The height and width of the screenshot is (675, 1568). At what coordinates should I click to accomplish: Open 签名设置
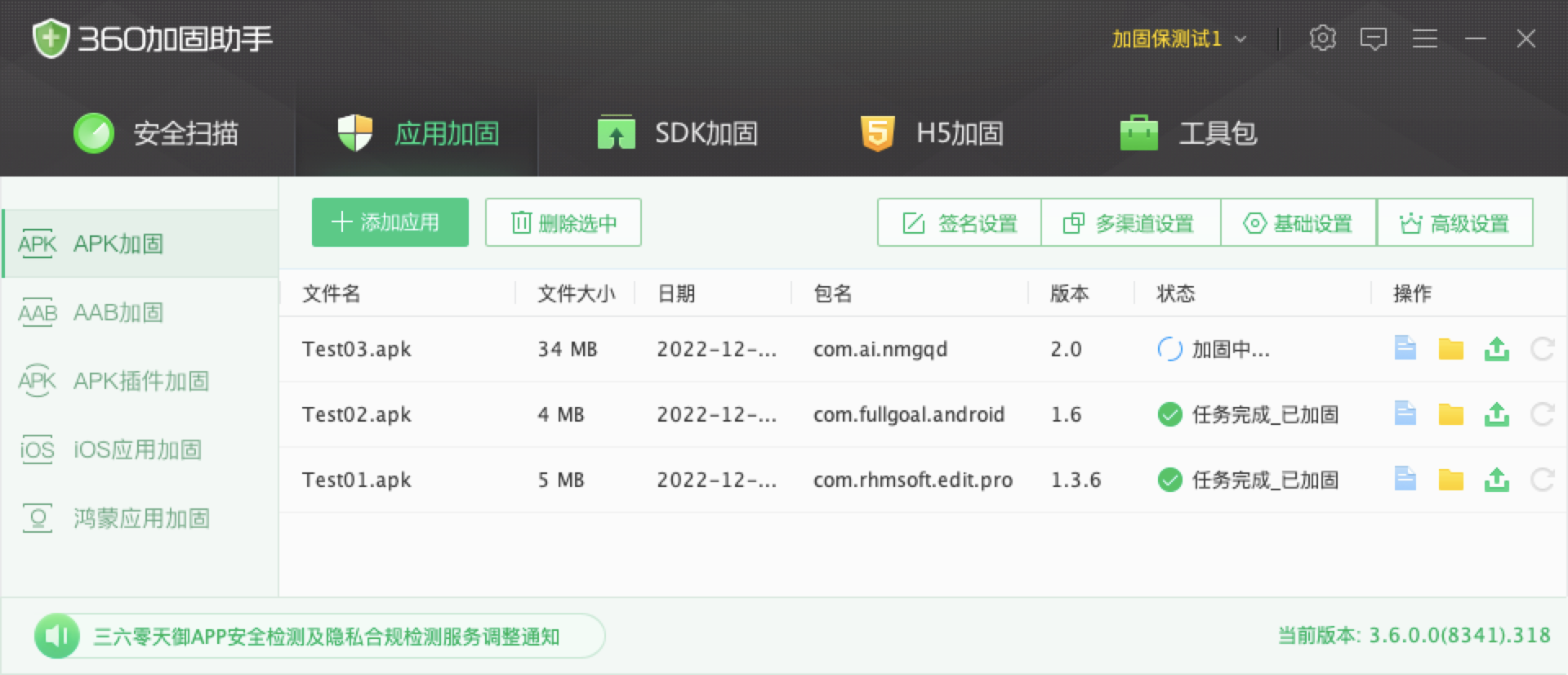(960, 222)
